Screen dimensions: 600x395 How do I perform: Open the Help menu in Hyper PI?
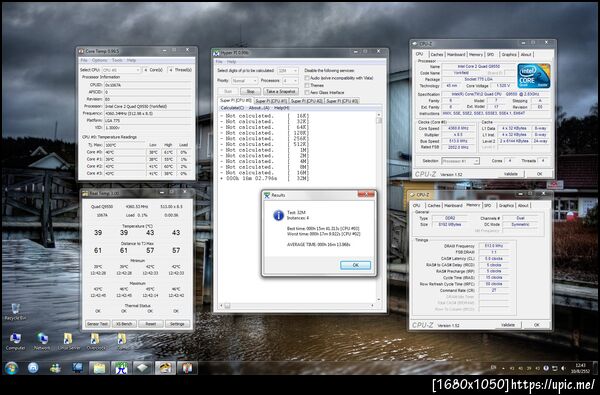pyautogui.click(x=232, y=62)
